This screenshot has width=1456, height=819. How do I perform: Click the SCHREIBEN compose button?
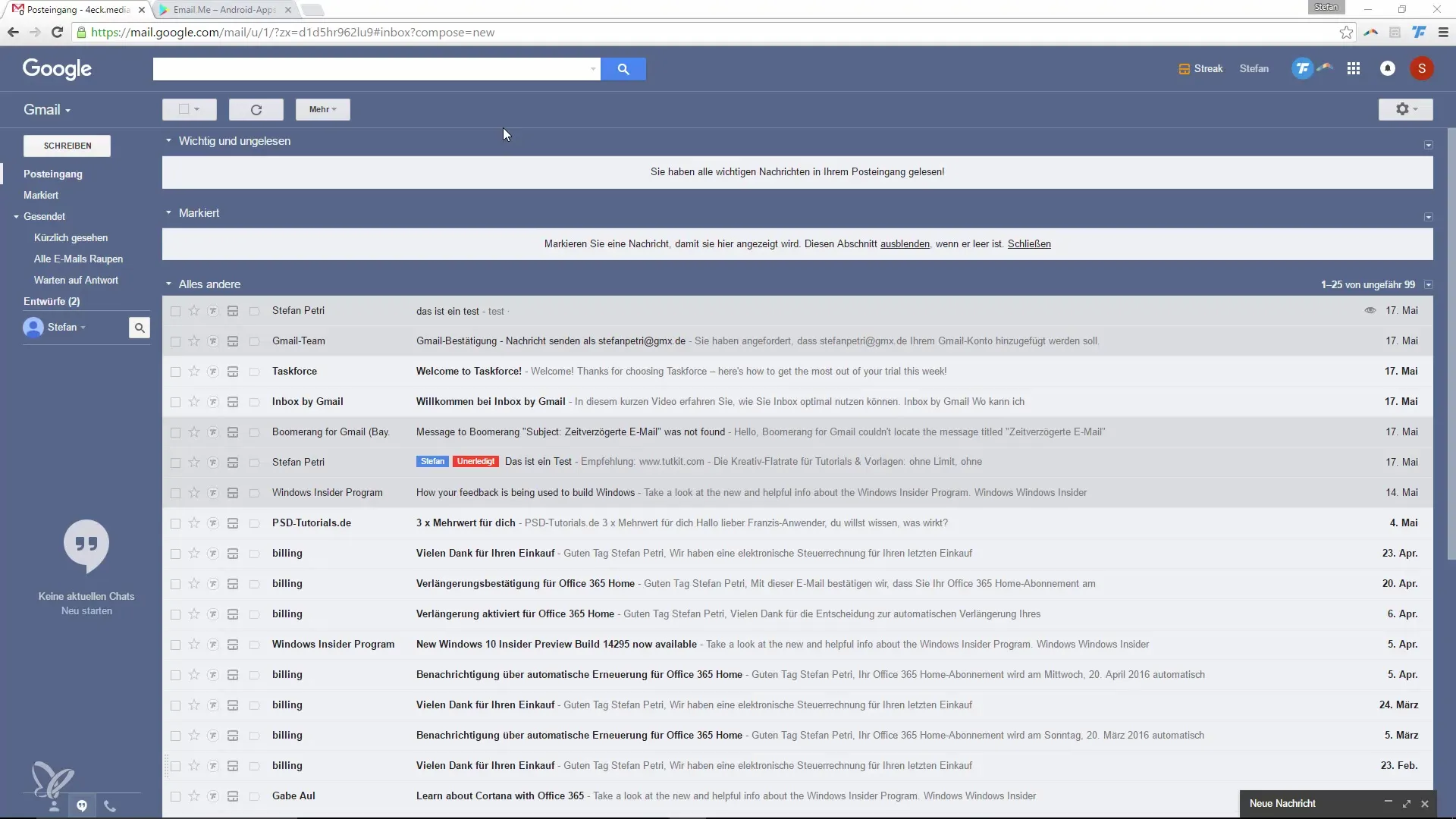[67, 146]
